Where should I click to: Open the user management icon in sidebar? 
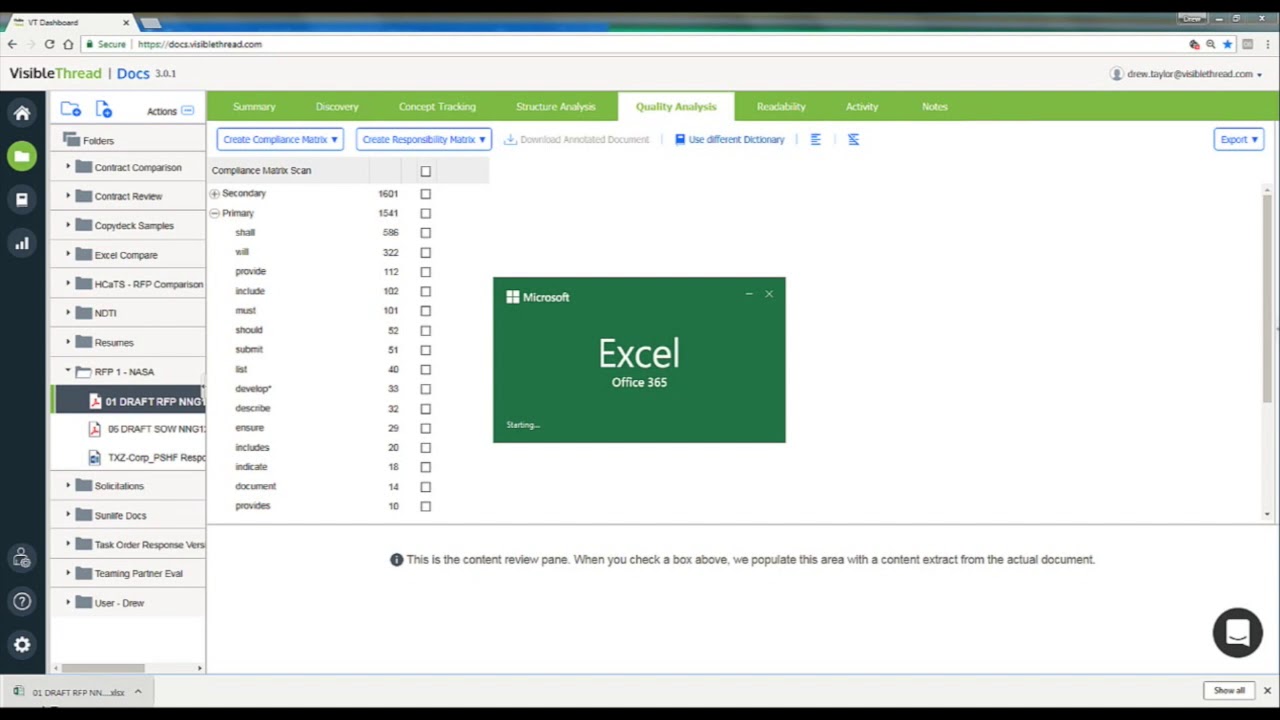point(22,558)
